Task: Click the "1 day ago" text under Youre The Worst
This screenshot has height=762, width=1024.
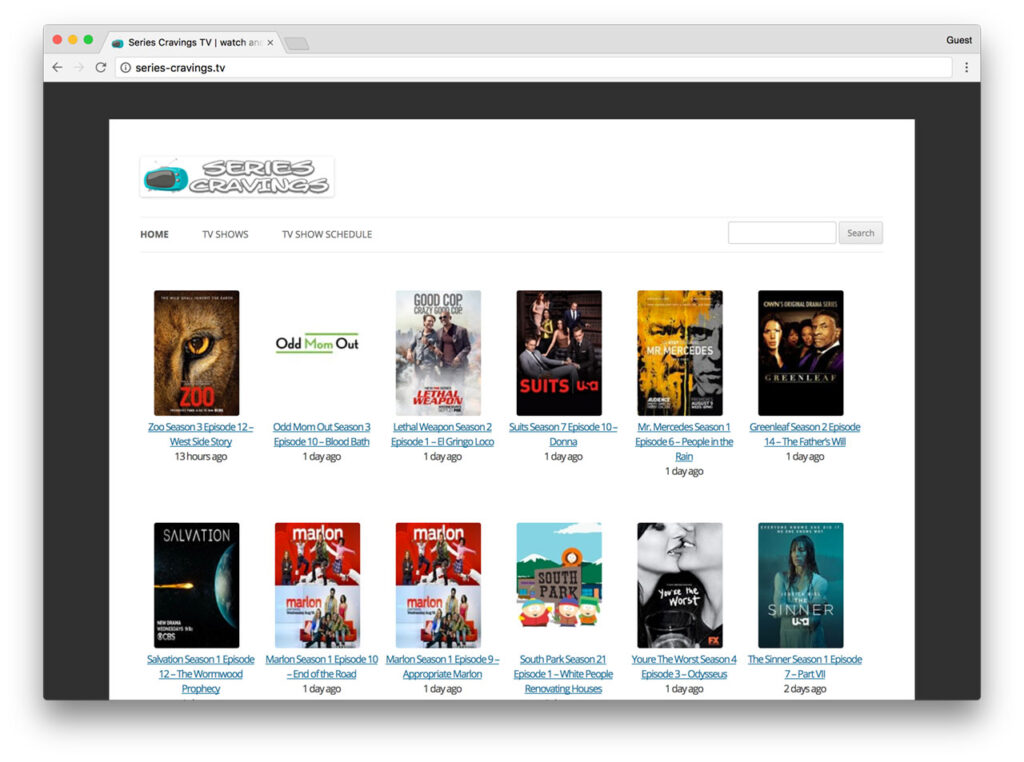Action: [684, 689]
